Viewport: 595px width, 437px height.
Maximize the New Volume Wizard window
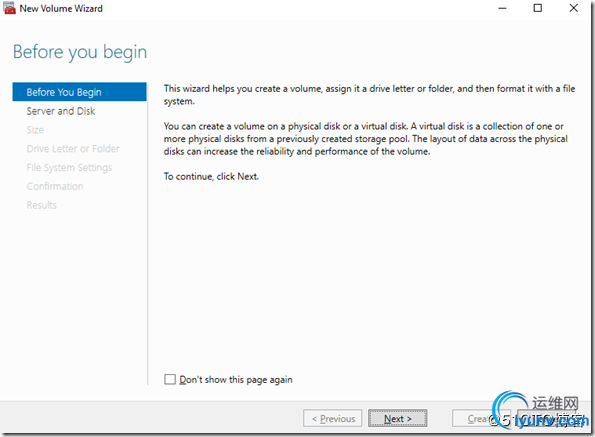pyautogui.click(x=538, y=8)
